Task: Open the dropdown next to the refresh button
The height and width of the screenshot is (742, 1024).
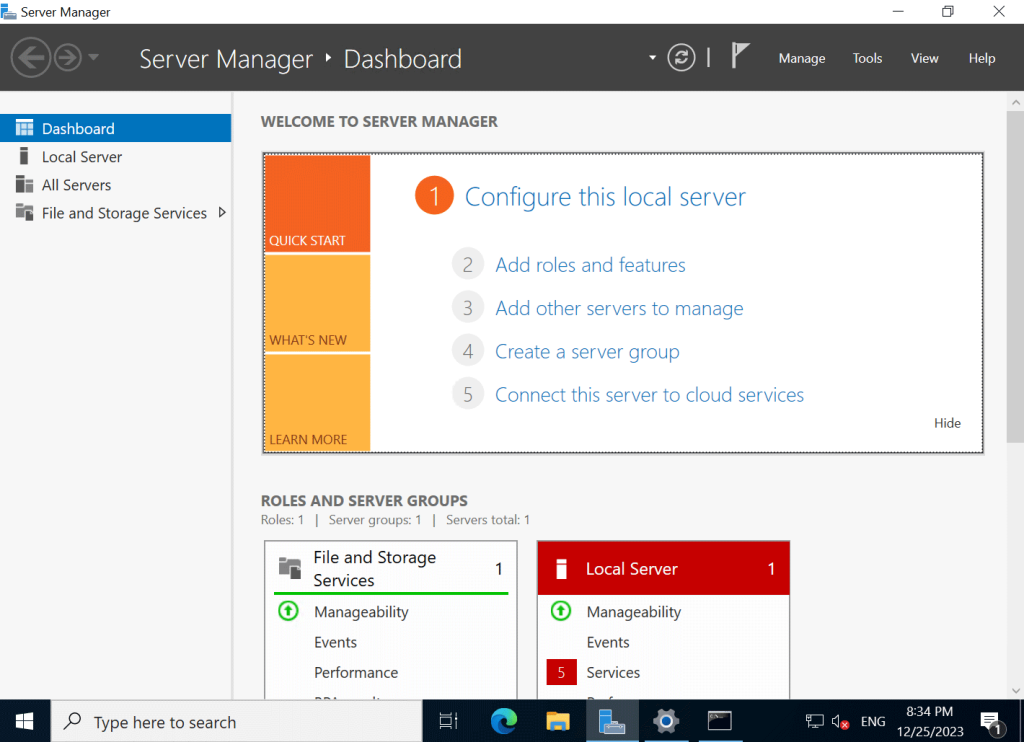Action: pos(651,57)
